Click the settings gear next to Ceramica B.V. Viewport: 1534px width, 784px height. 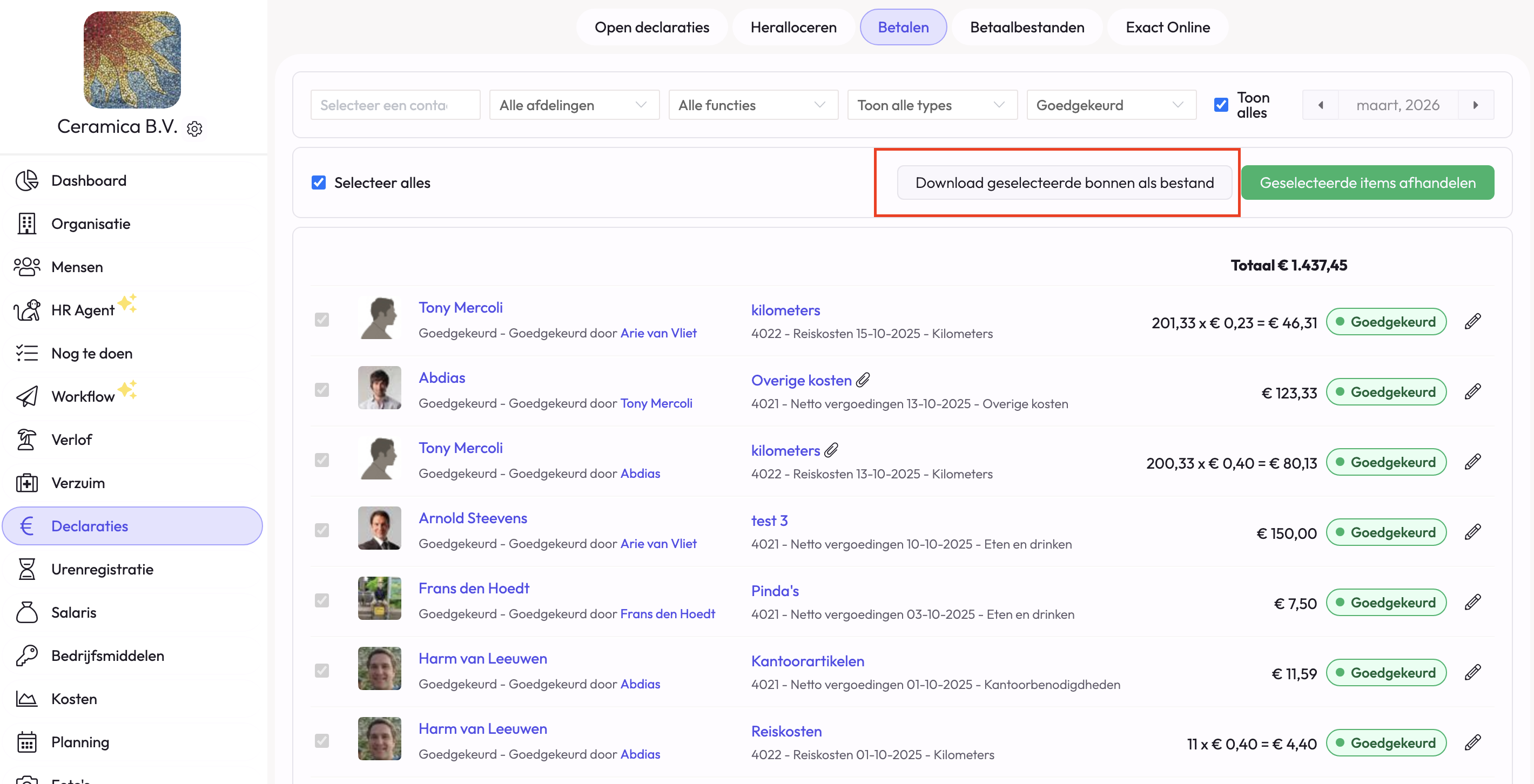coord(195,129)
